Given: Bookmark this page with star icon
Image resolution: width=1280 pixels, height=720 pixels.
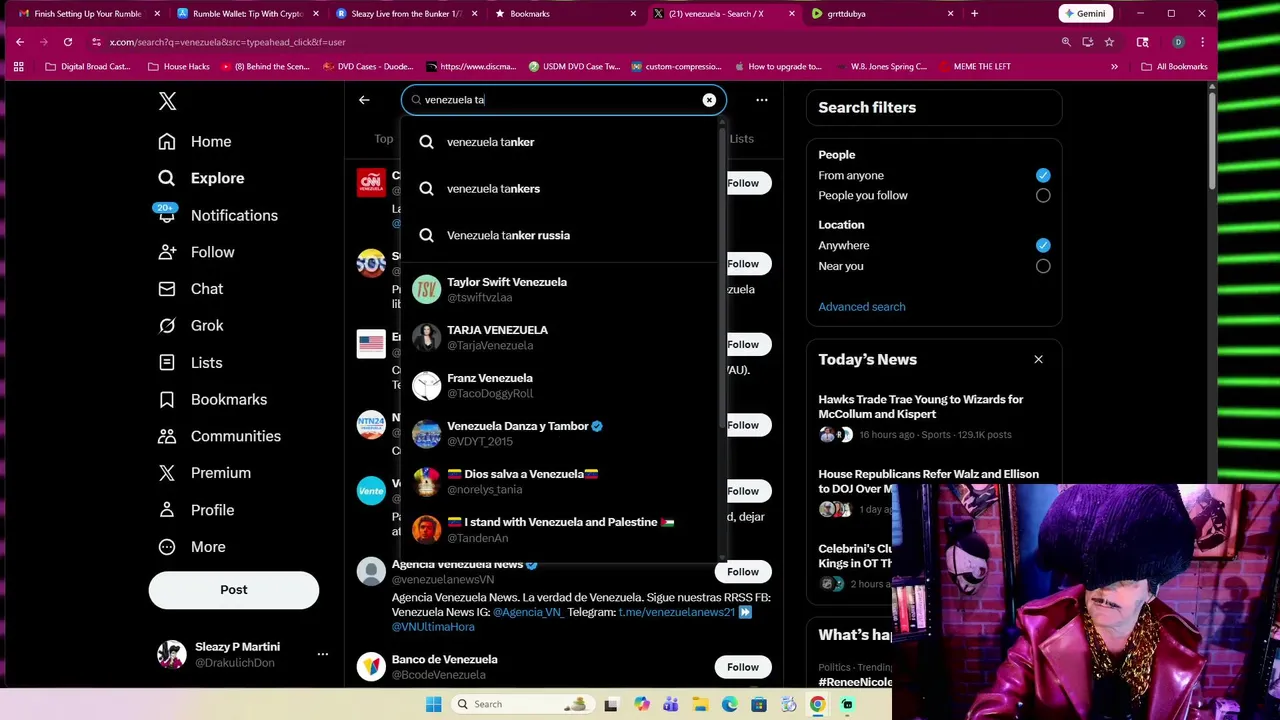Looking at the screenshot, I should pyautogui.click(x=1109, y=42).
